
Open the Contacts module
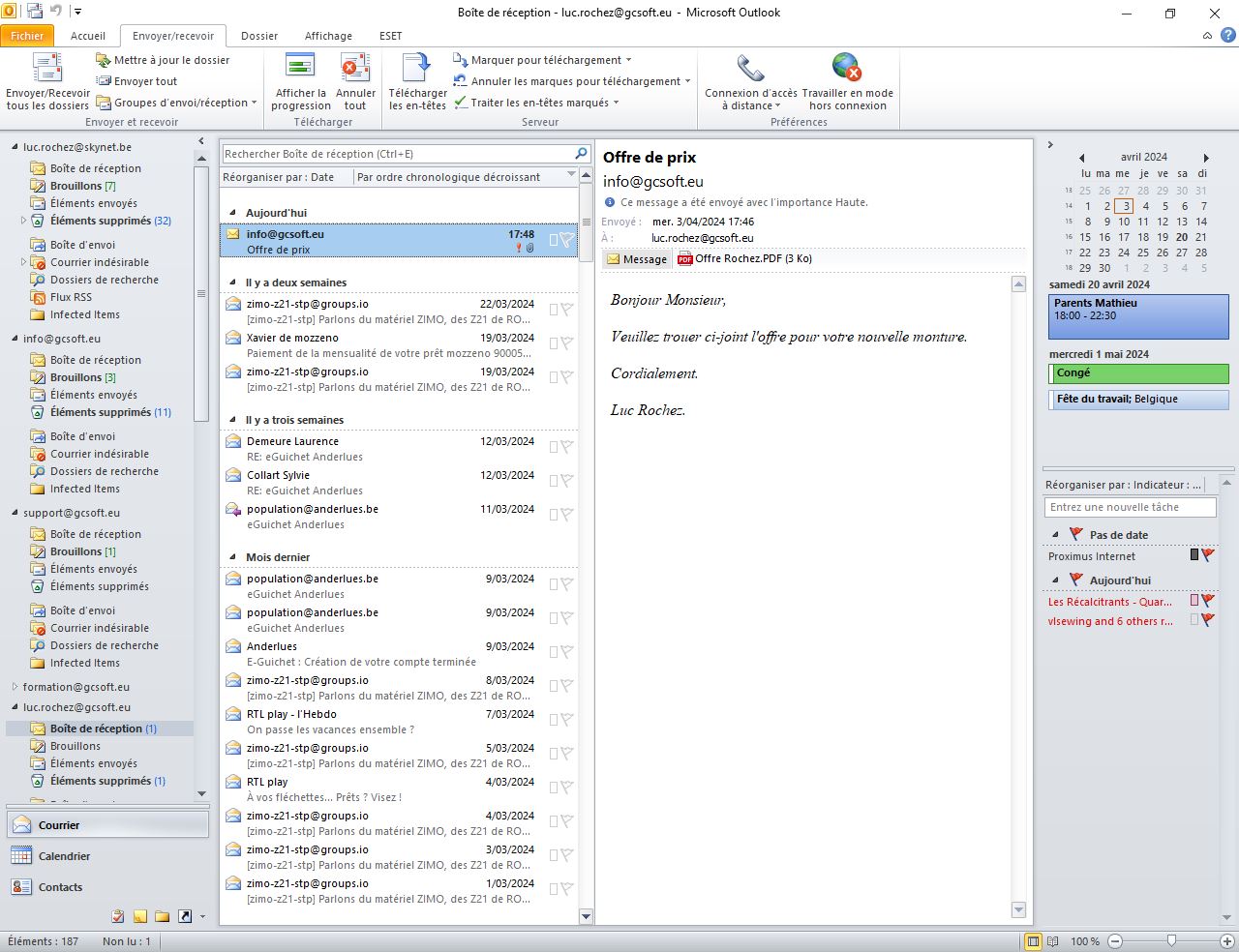pyautogui.click(x=107, y=887)
